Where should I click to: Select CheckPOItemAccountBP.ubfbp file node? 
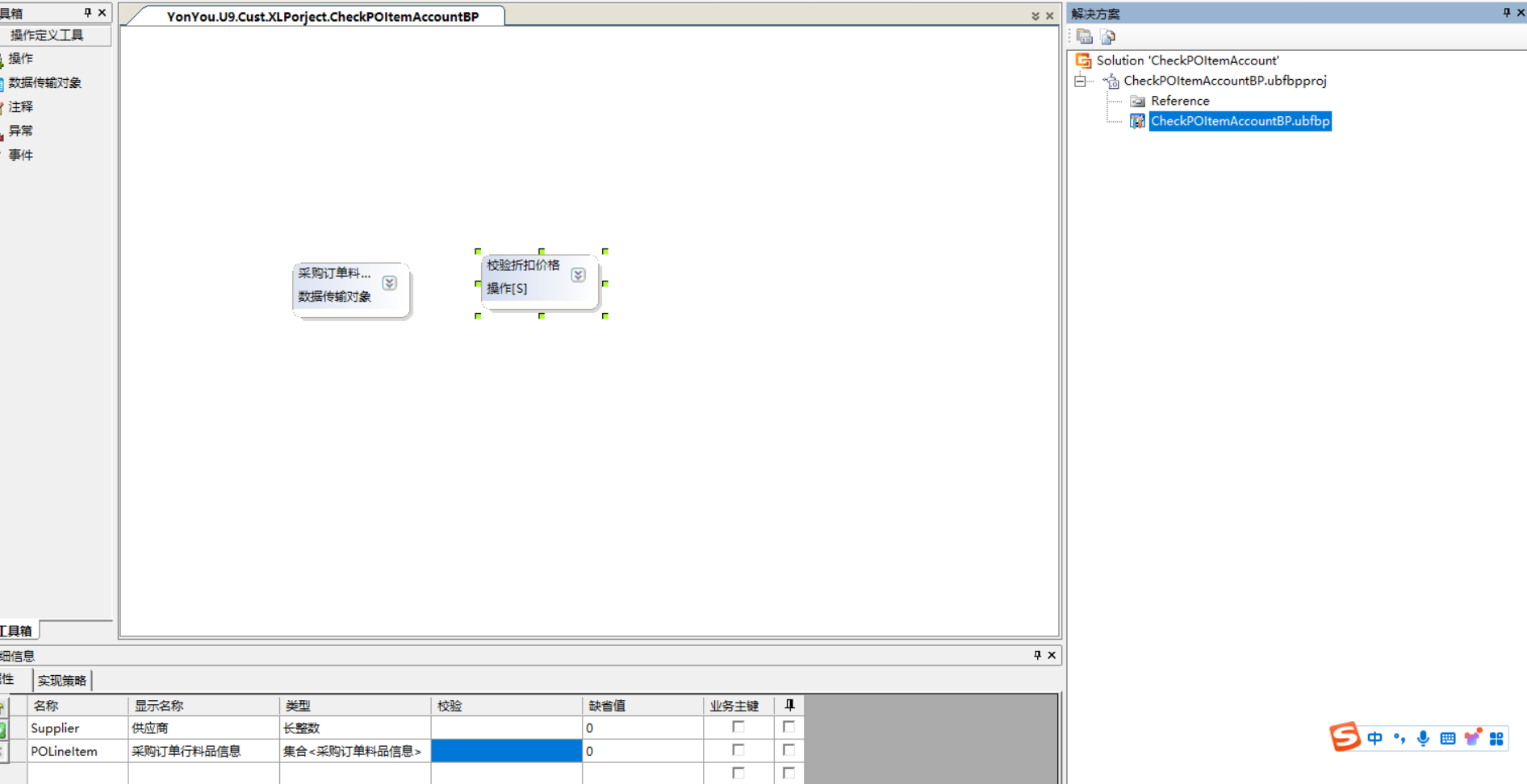click(1240, 121)
